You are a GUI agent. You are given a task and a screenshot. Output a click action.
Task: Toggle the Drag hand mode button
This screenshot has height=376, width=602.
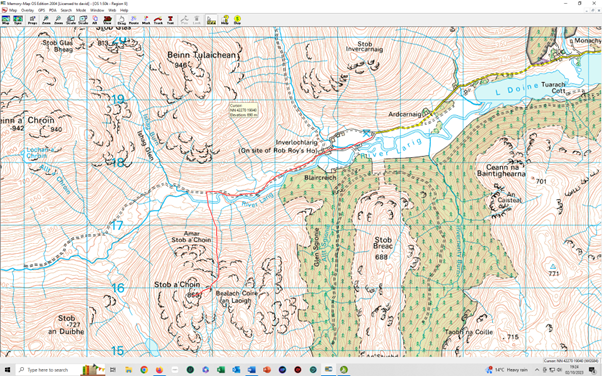pyautogui.click(x=121, y=20)
